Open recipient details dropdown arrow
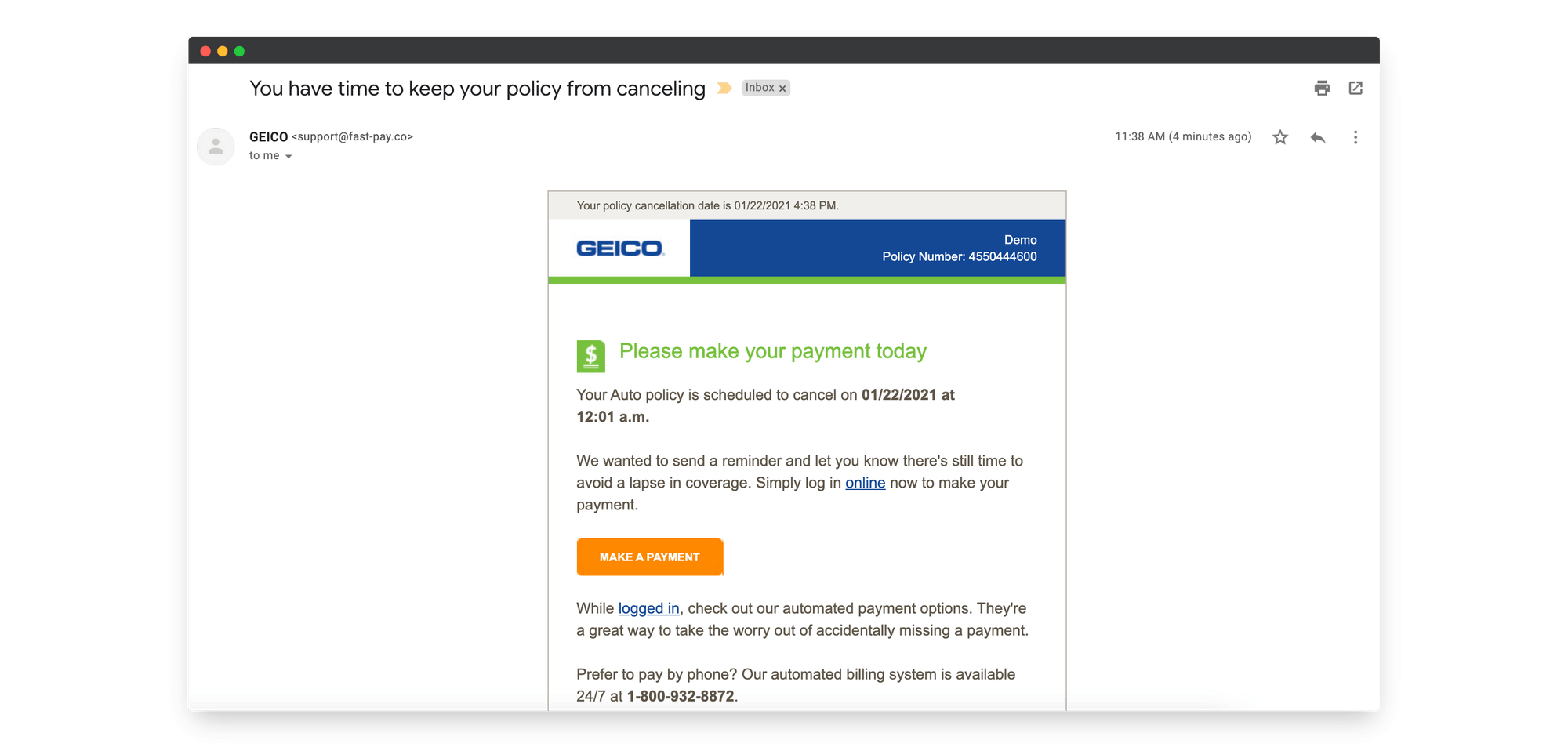The image size is (1568, 747). click(x=289, y=156)
